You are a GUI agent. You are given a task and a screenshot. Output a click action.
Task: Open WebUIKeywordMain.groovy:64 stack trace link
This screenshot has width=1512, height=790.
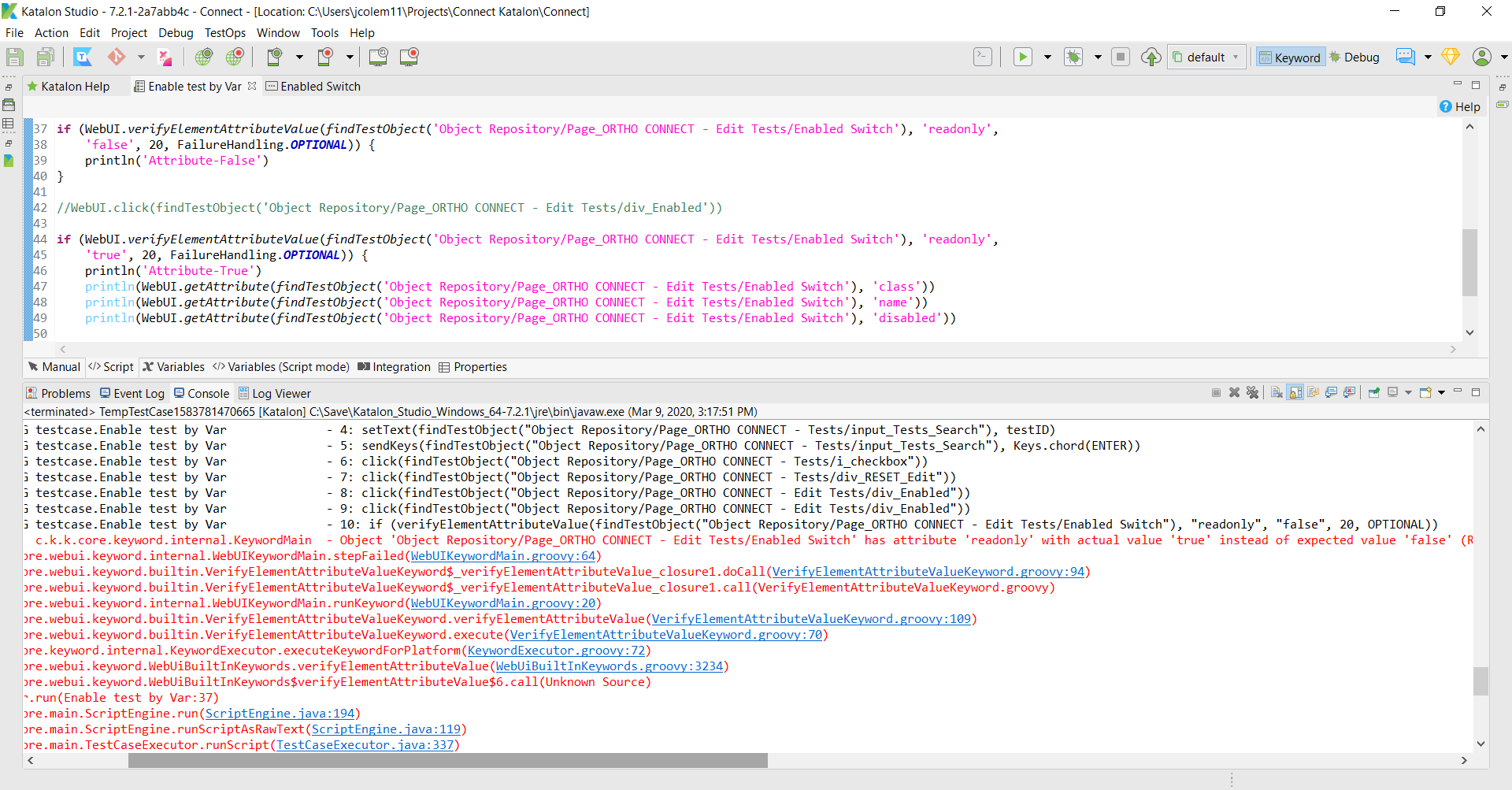503,556
